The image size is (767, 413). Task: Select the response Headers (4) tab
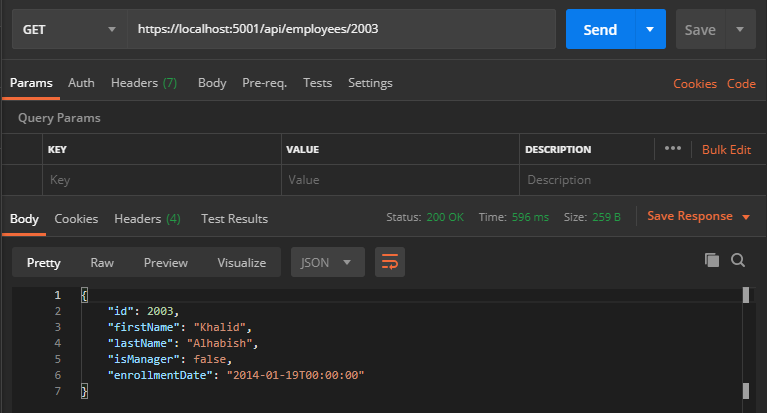point(147,219)
